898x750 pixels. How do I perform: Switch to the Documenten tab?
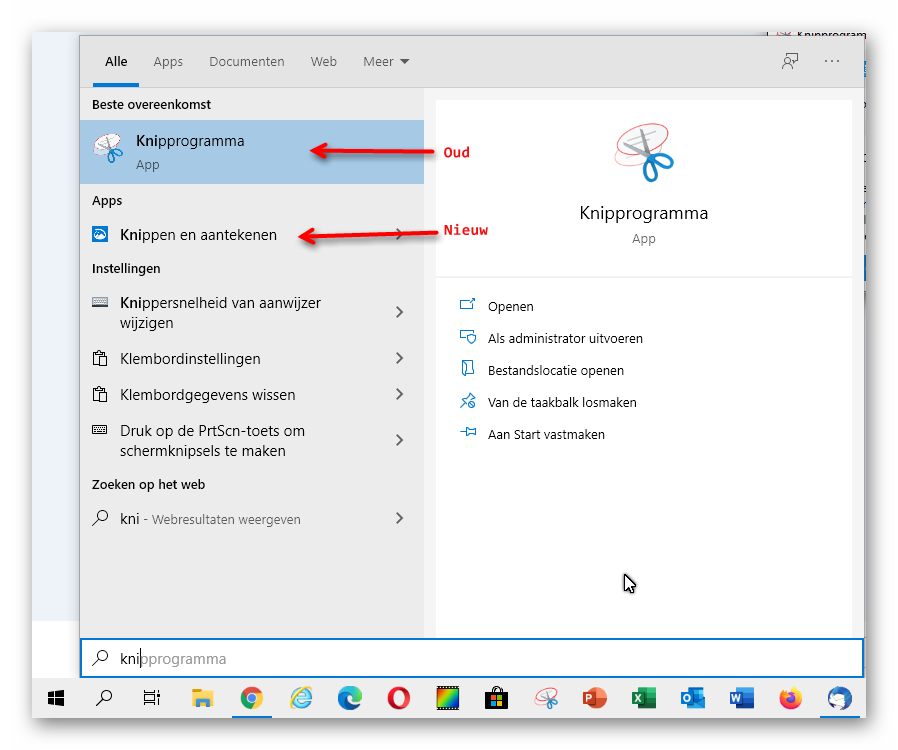point(246,61)
